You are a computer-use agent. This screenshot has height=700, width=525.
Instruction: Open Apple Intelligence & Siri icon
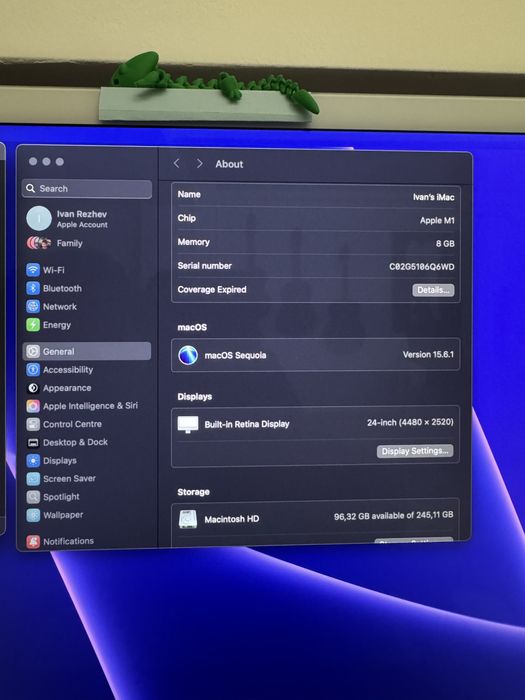coord(33,406)
